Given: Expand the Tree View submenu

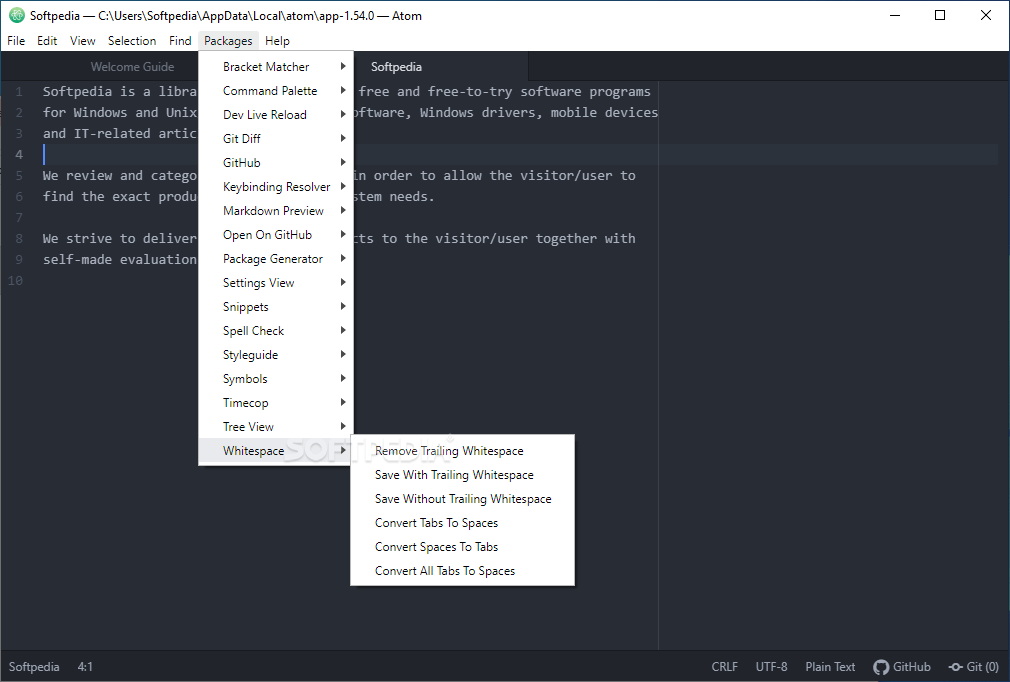Looking at the screenshot, I should 276,427.
